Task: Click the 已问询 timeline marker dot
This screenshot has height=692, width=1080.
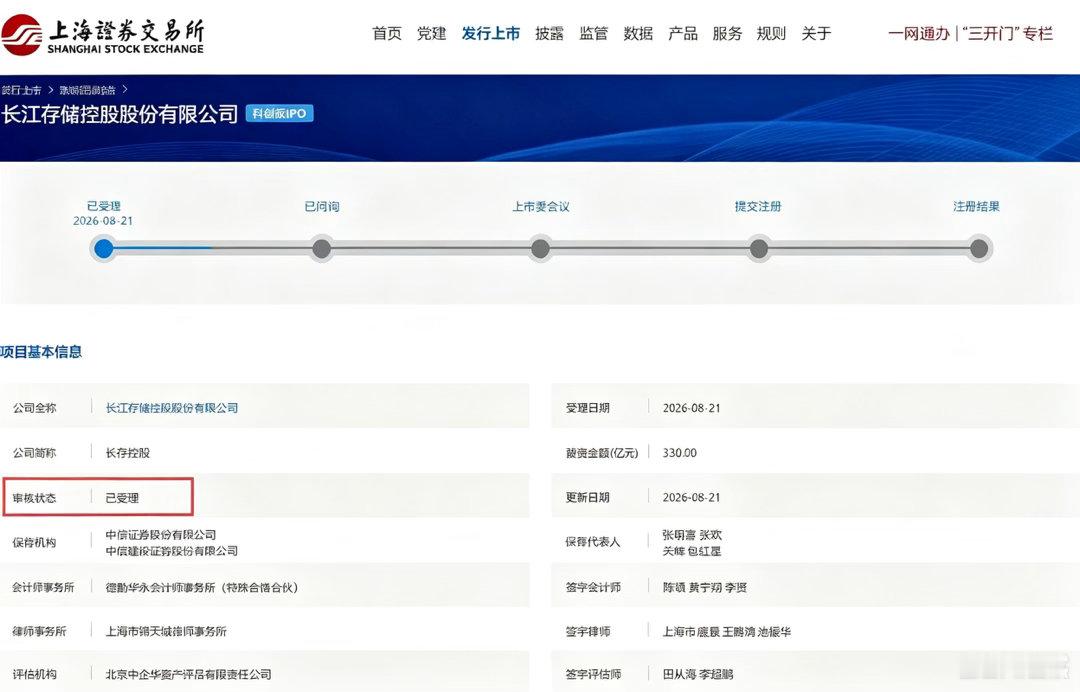Action: (322, 249)
